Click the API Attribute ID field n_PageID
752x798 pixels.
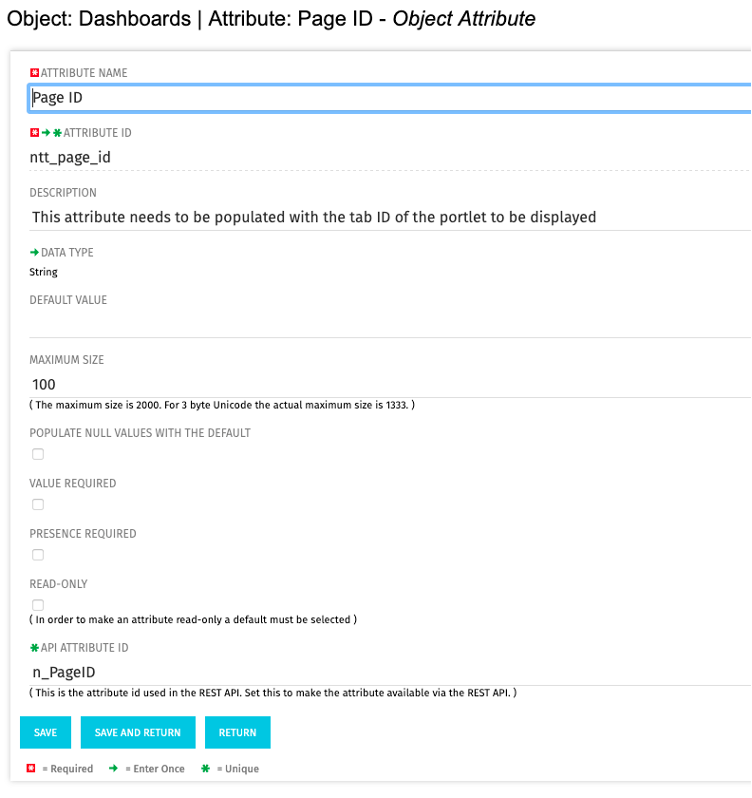[390, 673]
